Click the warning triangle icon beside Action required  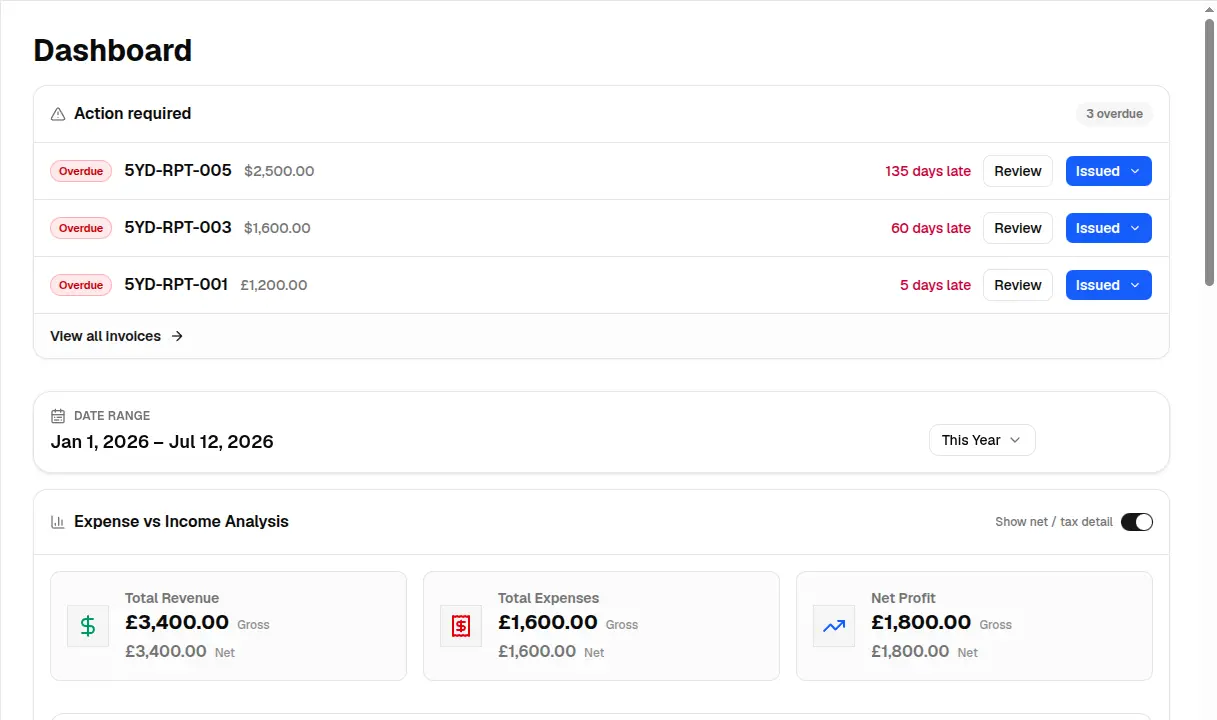(58, 114)
